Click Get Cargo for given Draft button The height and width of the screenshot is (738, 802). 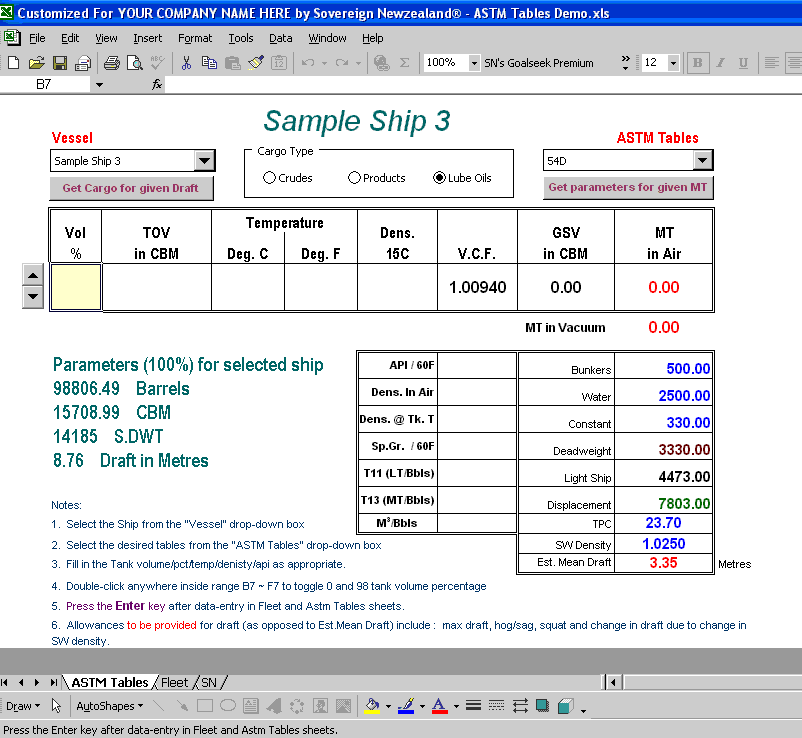click(x=131, y=188)
